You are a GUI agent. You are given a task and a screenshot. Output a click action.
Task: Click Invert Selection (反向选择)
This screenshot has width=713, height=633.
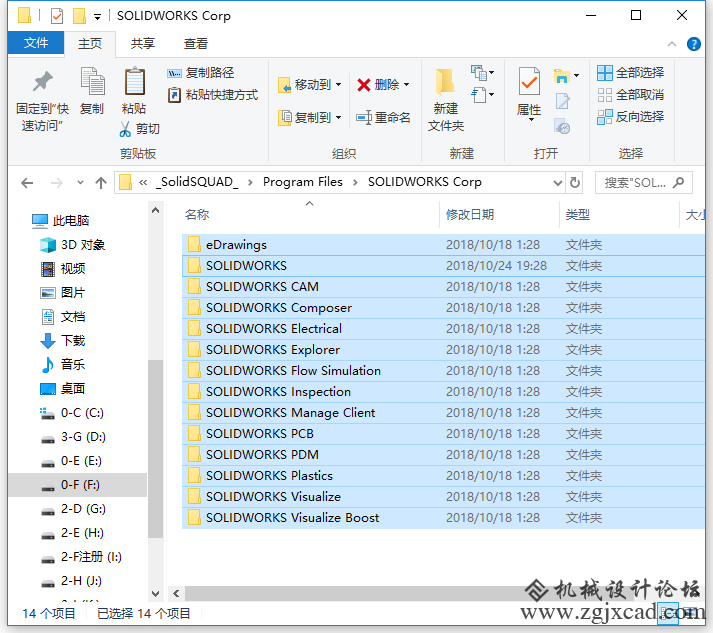(631, 116)
